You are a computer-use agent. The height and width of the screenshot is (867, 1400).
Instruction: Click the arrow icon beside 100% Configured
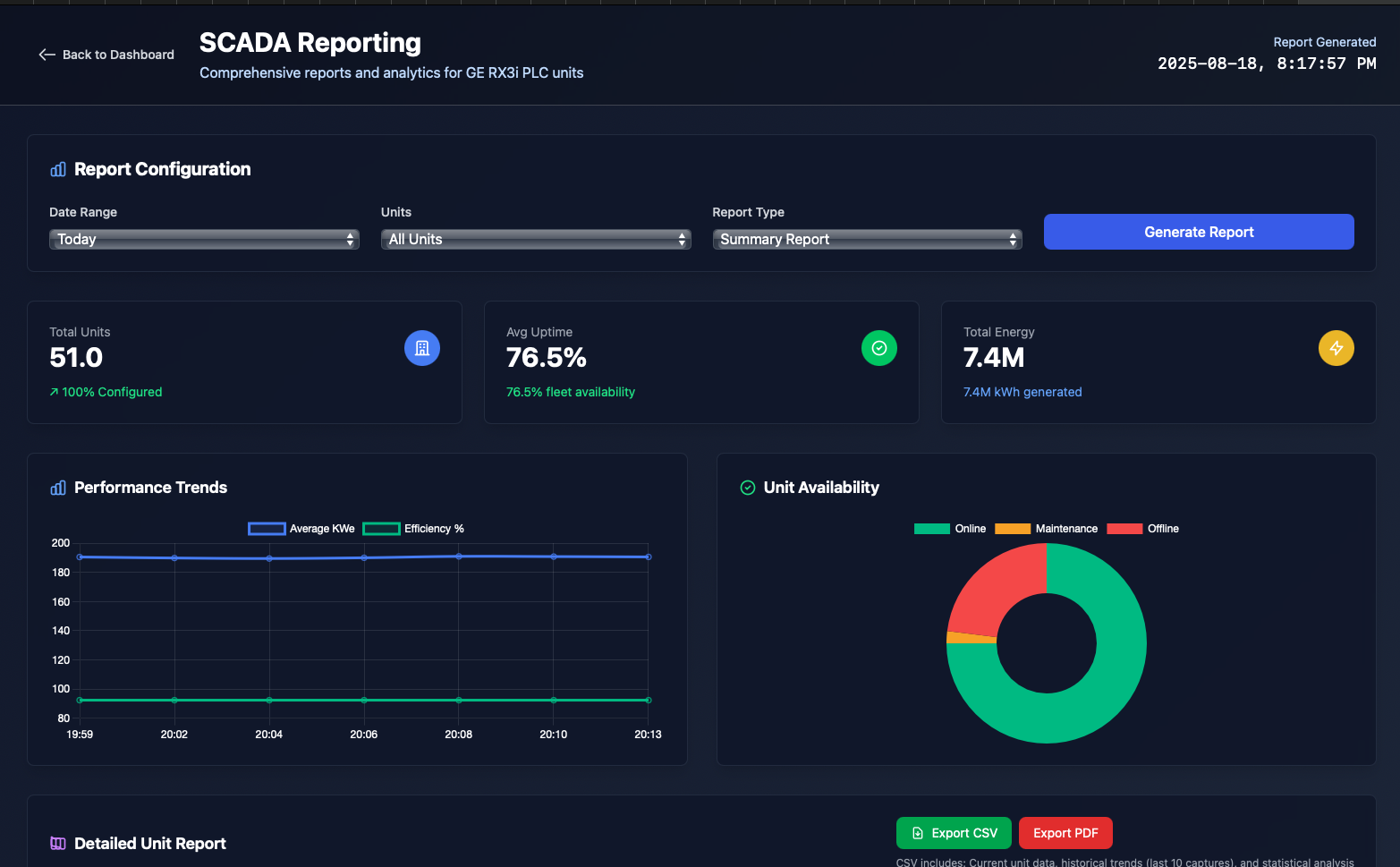click(54, 392)
